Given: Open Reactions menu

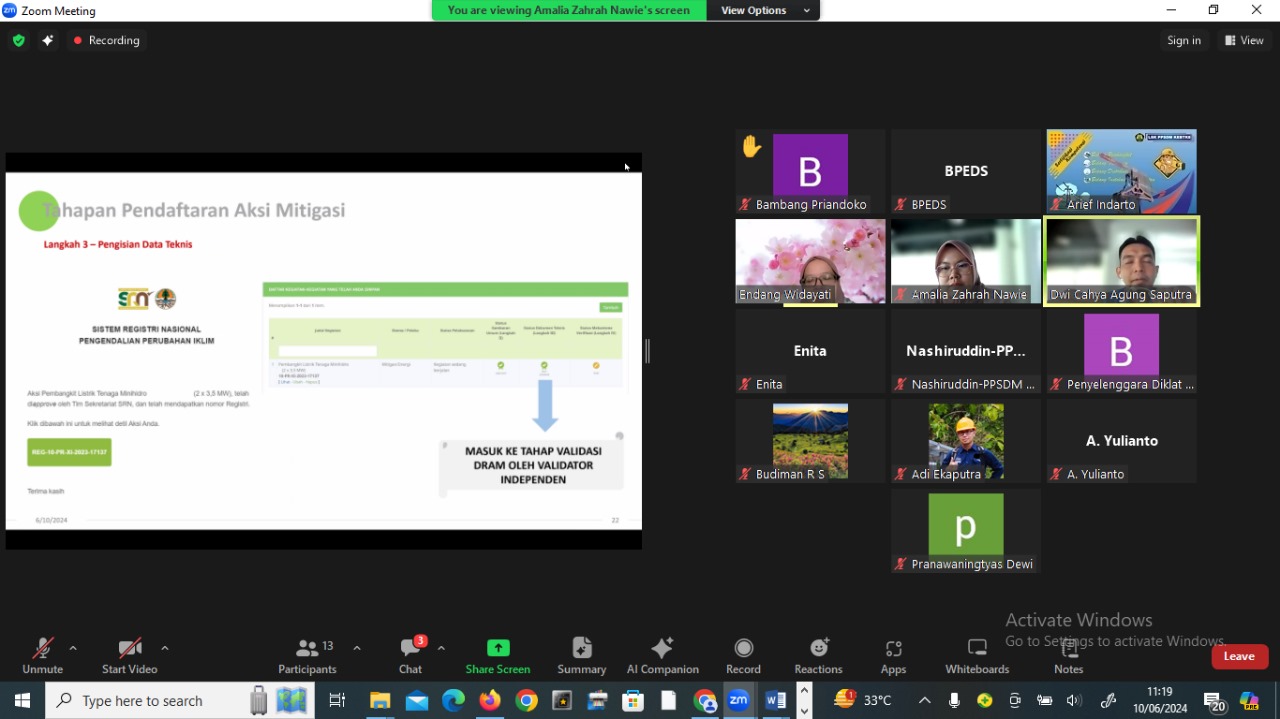Looking at the screenshot, I should point(819,656).
